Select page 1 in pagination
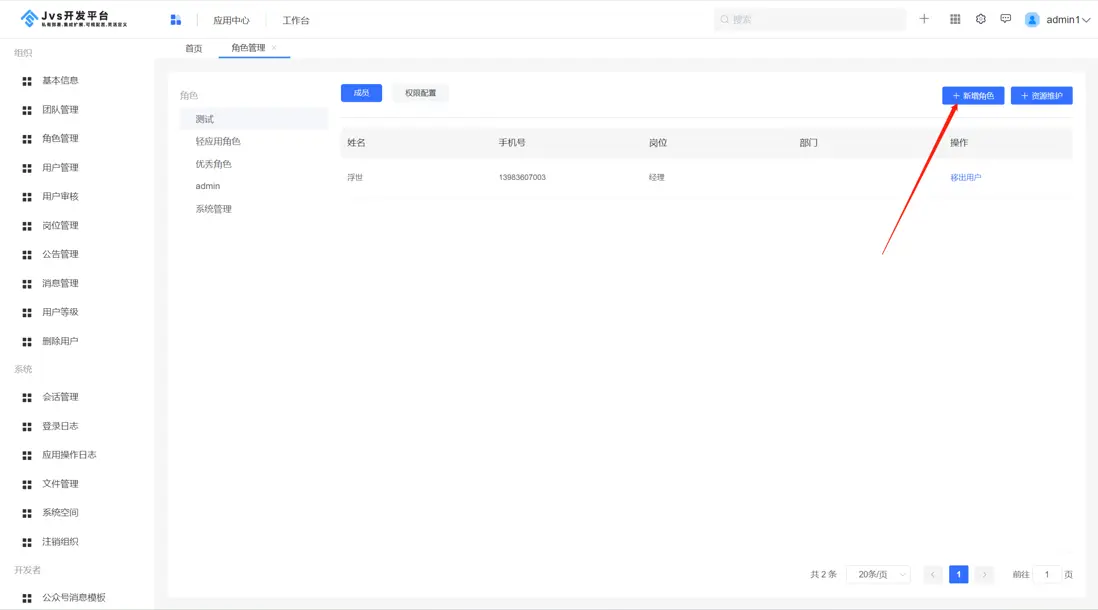 959,574
